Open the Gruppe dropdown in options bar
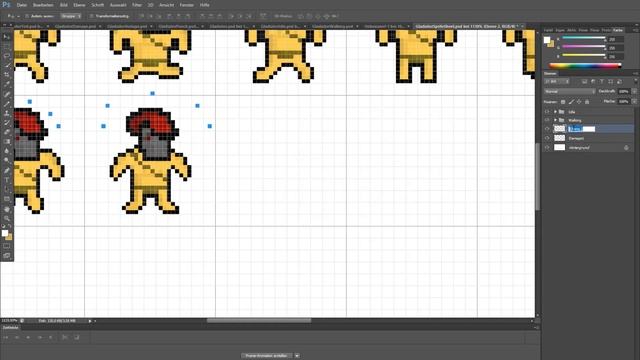This screenshot has width=640, height=360. coord(71,16)
